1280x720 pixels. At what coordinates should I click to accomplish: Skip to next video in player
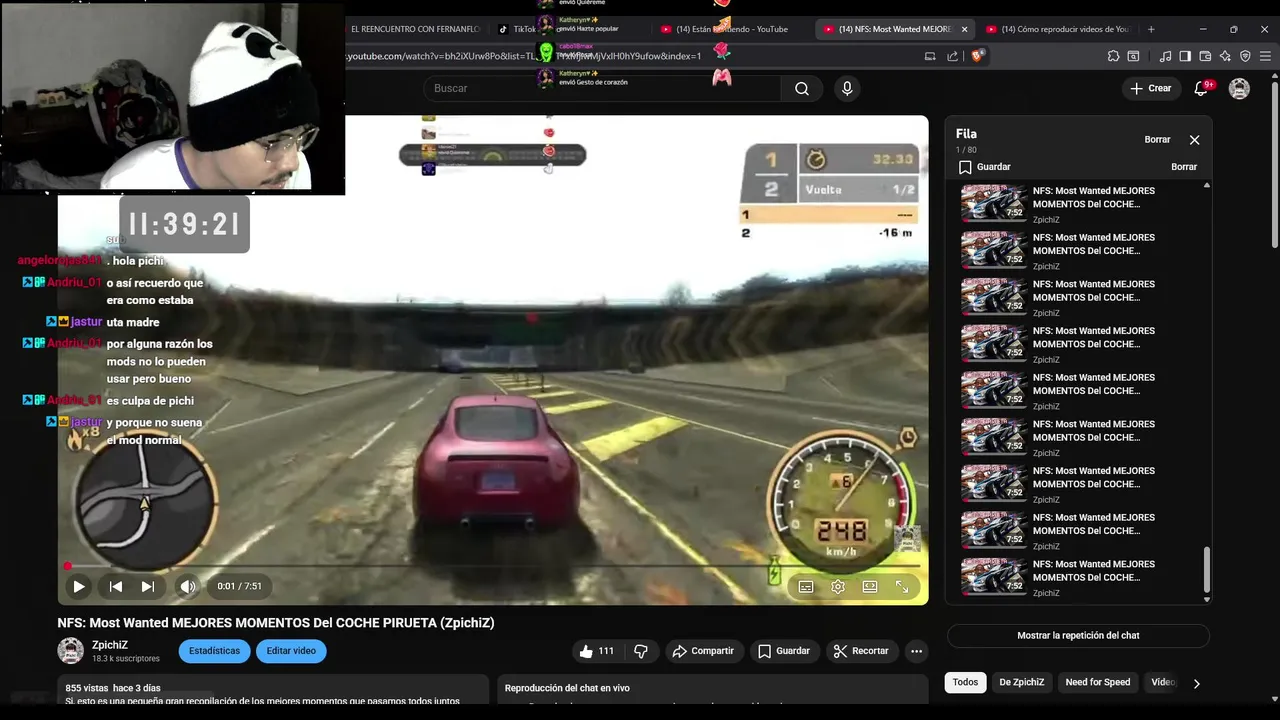(148, 587)
